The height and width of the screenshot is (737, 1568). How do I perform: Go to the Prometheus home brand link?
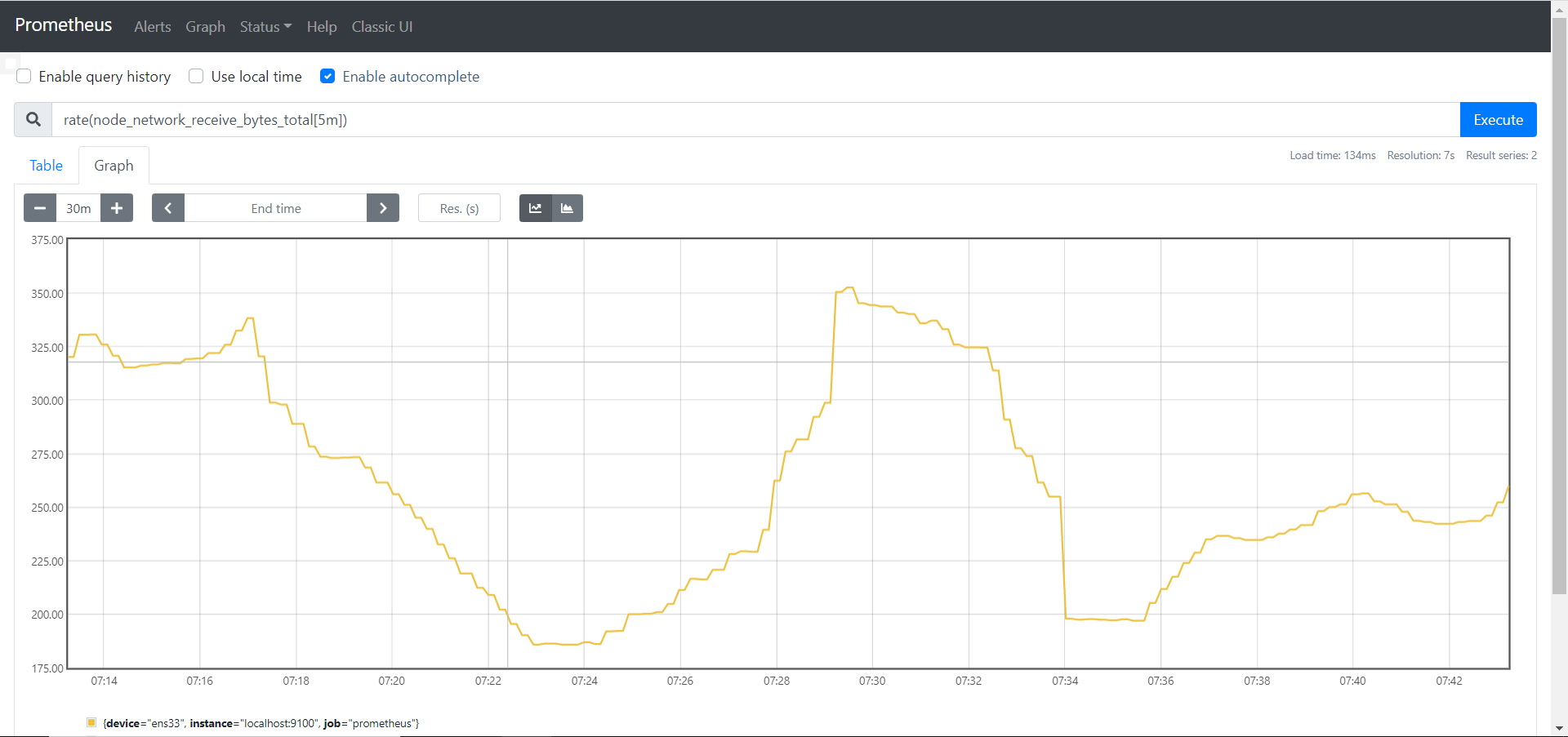coord(64,25)
